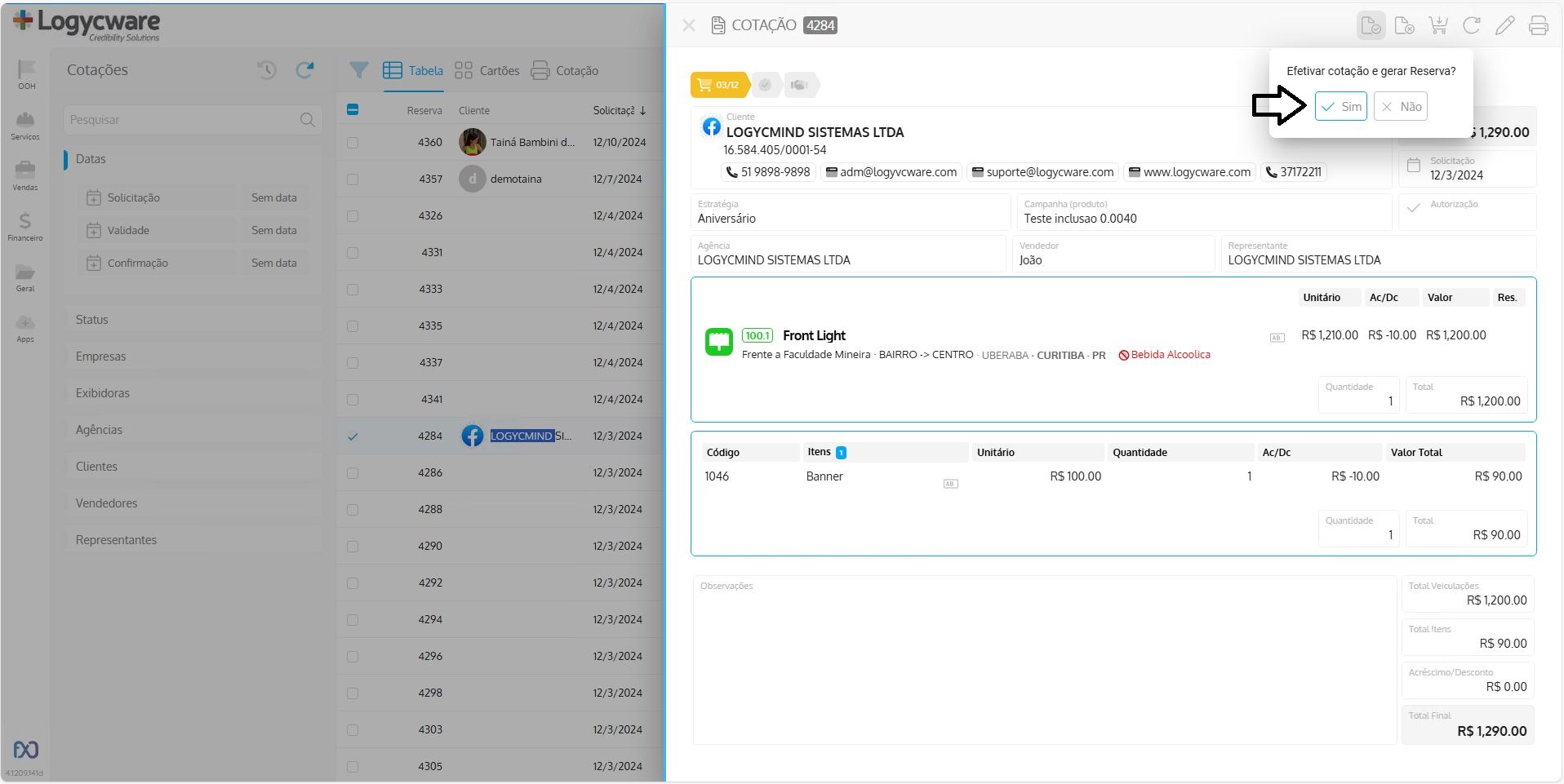Expand the Clientes filter section
Image resolution: width=1564 pixels, height=784 pixels.
tap(193, 467)
